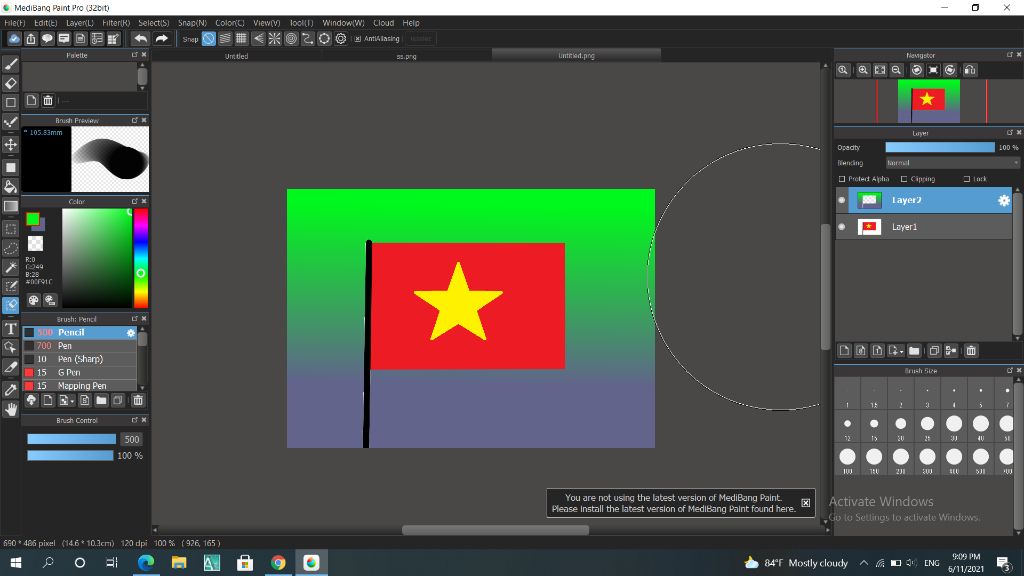The height and width of the screenshot is (576, 1024).
Task: Click the green foreground color swatch
Action: 33,219
